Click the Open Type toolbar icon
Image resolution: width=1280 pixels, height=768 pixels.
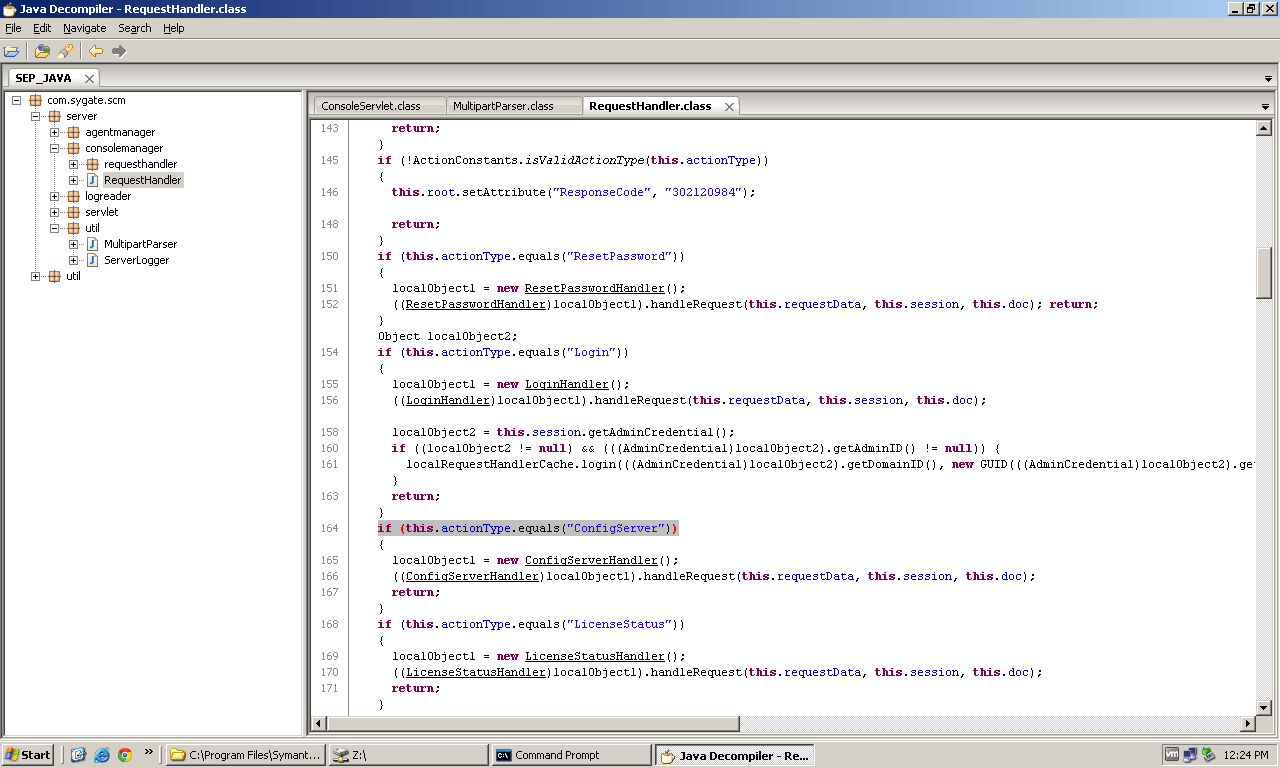pyautogui.click(x=42, y=51)
